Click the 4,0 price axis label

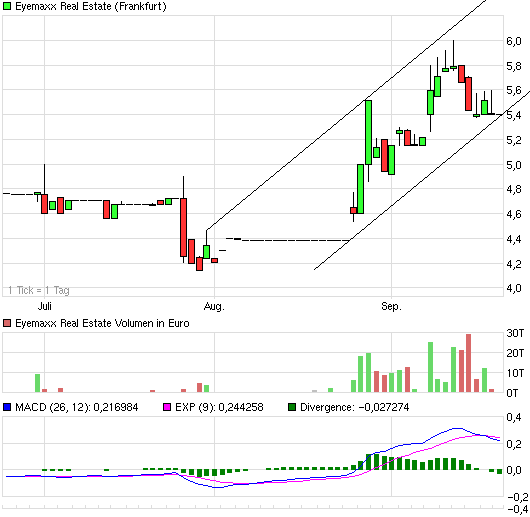[514, 289]
